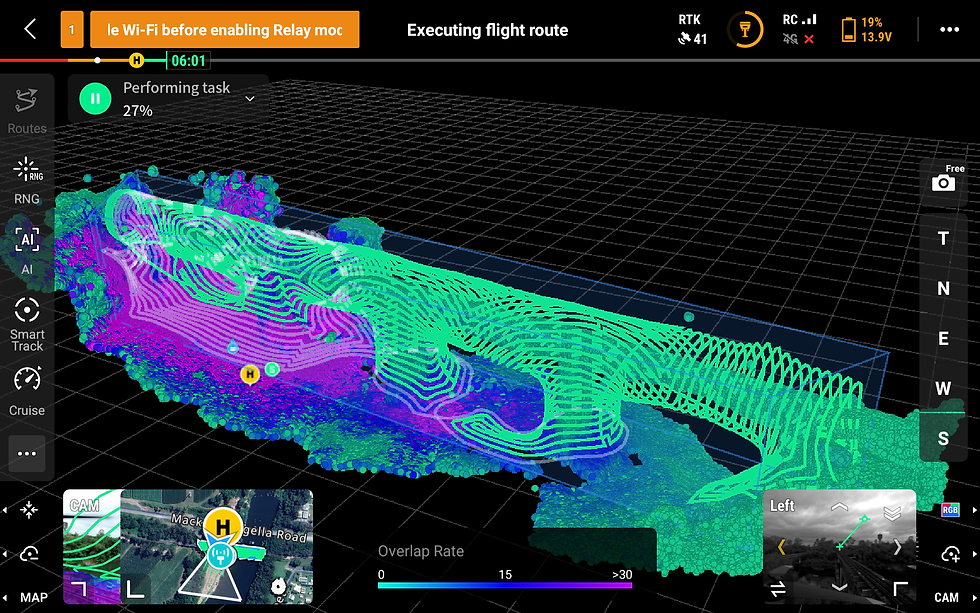Click the cloud minus icon at bottom-left
The height and width of the screenshot is (613, 980).
click(29, 554)
